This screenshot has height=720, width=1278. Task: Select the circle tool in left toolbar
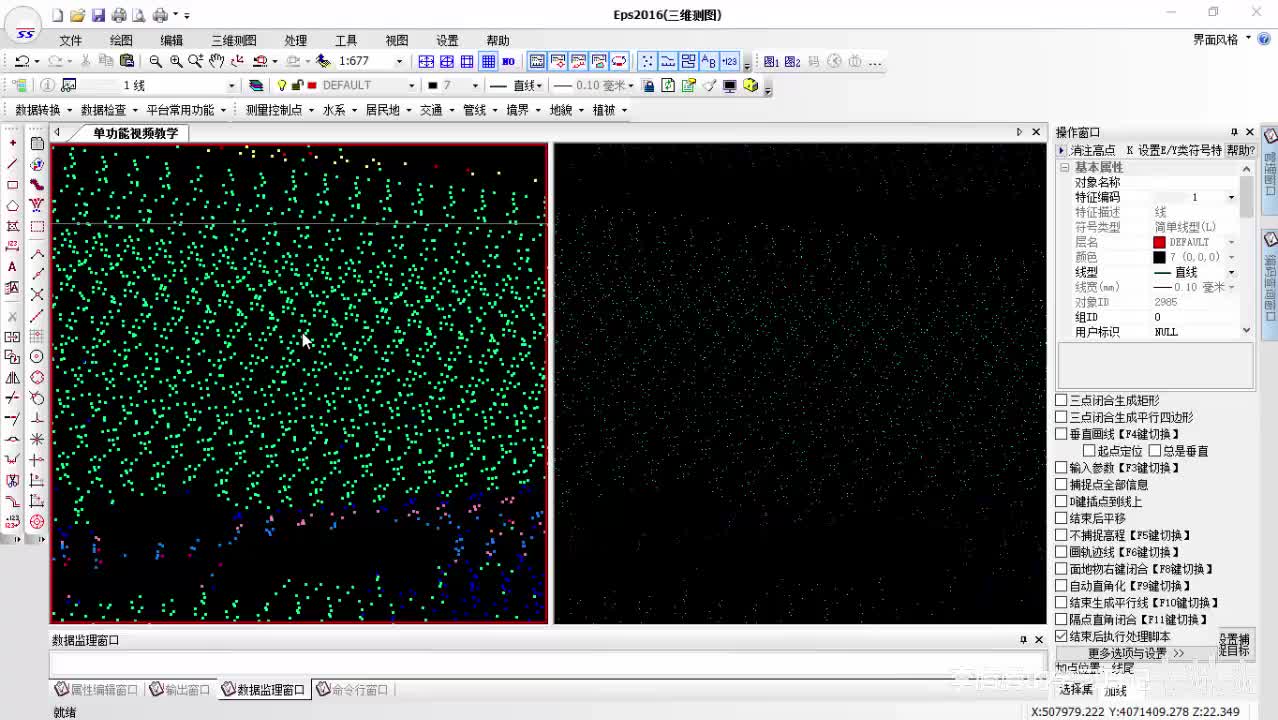coord(37,357)
